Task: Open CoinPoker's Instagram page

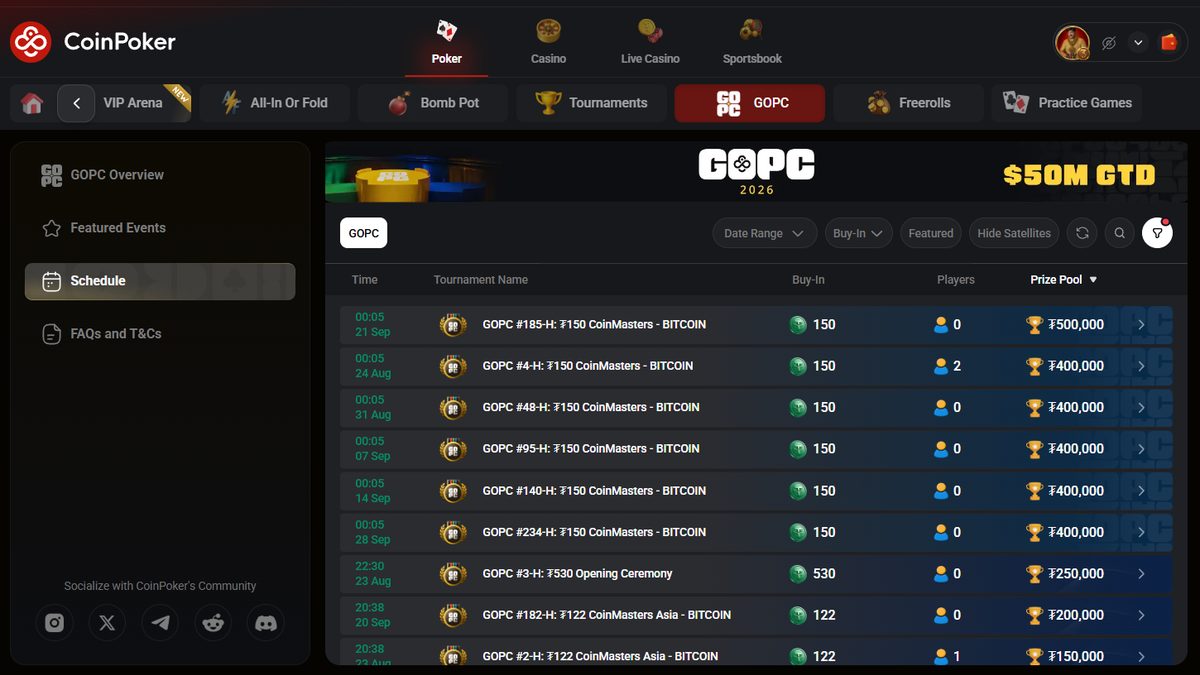Action: [x=55, y=623]
